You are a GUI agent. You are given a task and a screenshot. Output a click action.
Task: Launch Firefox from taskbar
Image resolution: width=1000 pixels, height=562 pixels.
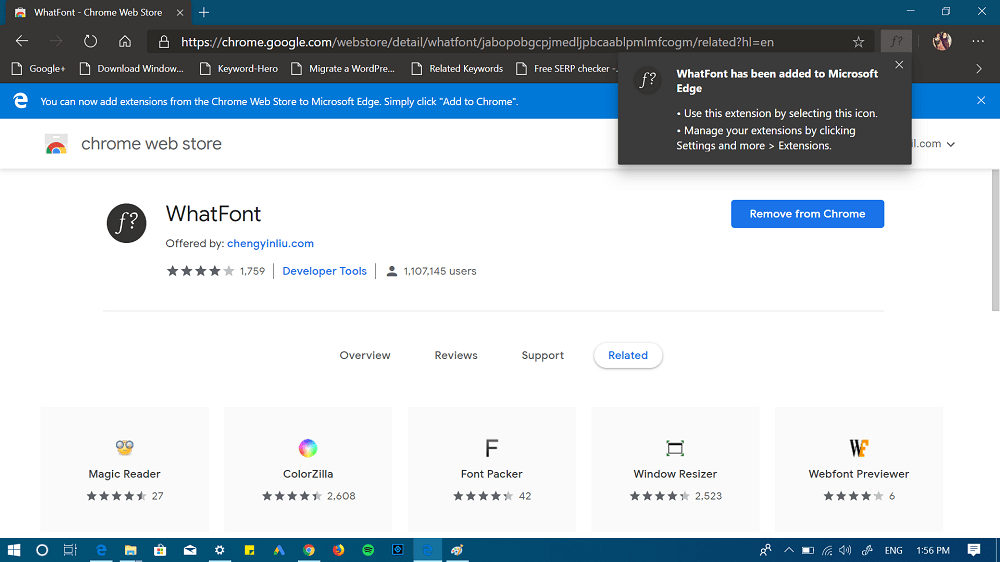click(339, 550)
